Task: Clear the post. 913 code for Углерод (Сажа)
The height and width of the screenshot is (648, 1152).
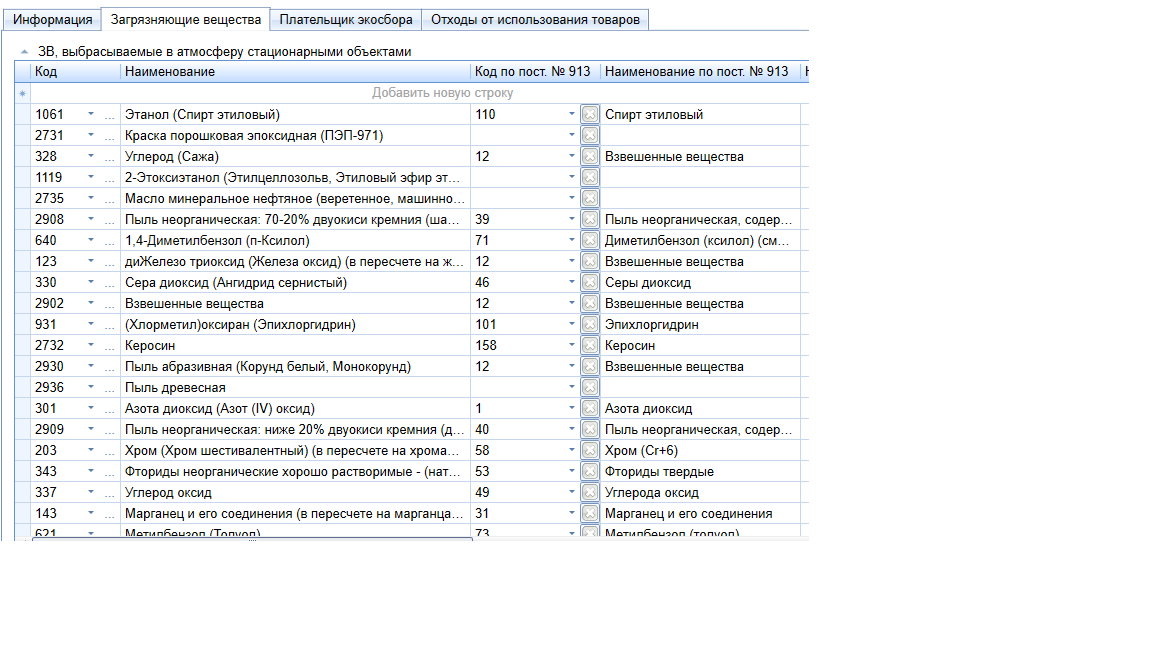Action: [x=590, y=156]
